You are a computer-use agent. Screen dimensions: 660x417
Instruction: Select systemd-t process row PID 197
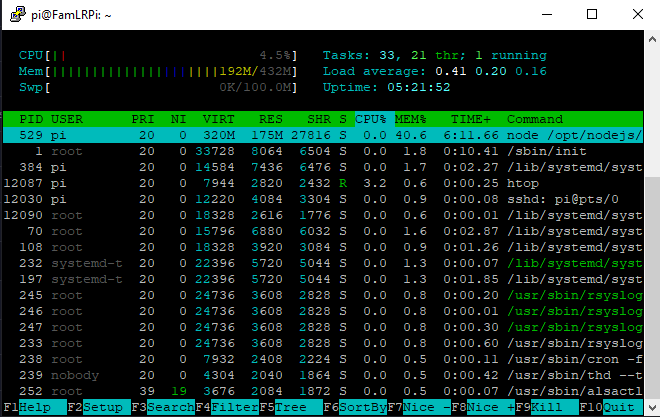point(323,279)
